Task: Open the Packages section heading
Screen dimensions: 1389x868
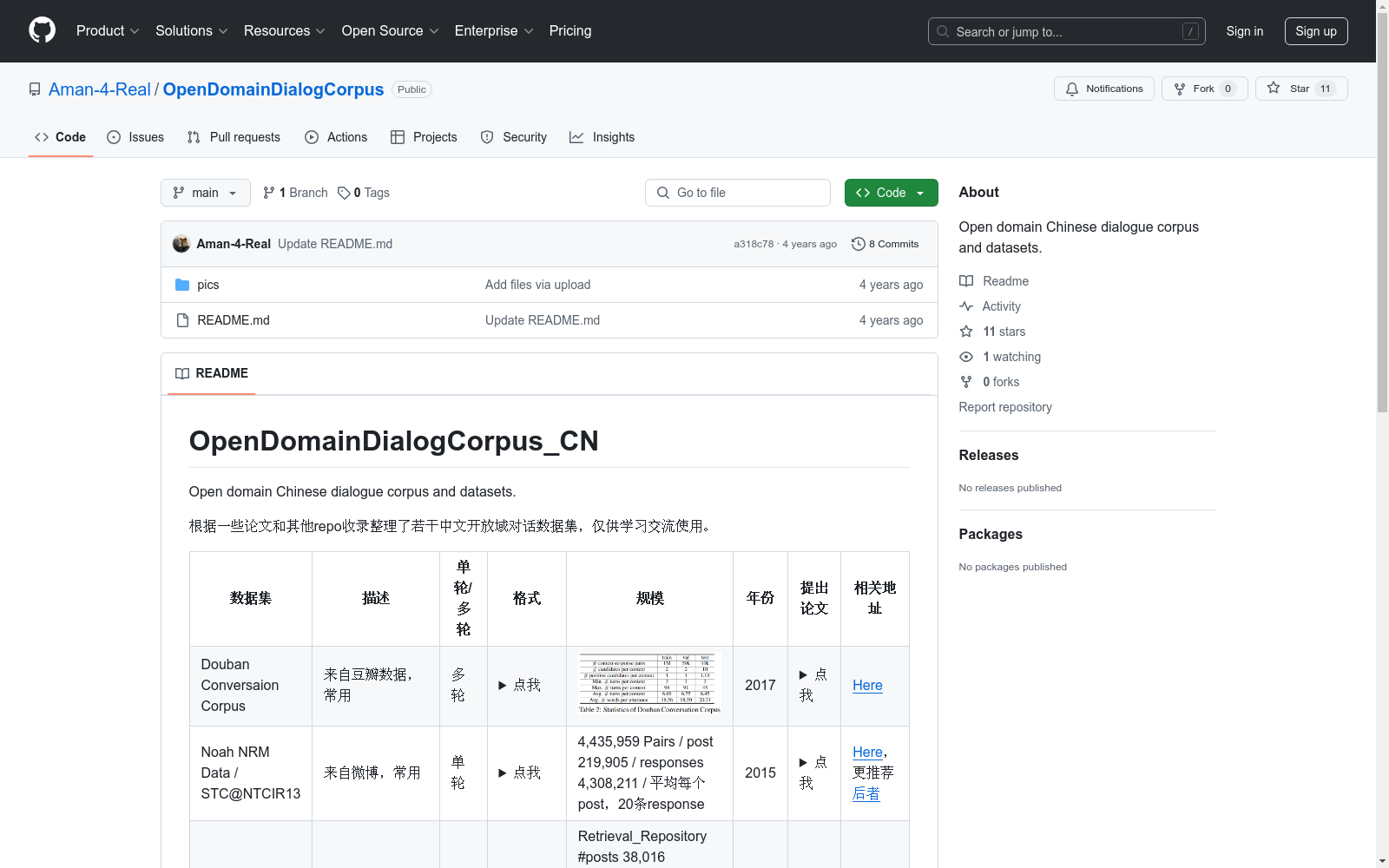Action: pos(991,534)
